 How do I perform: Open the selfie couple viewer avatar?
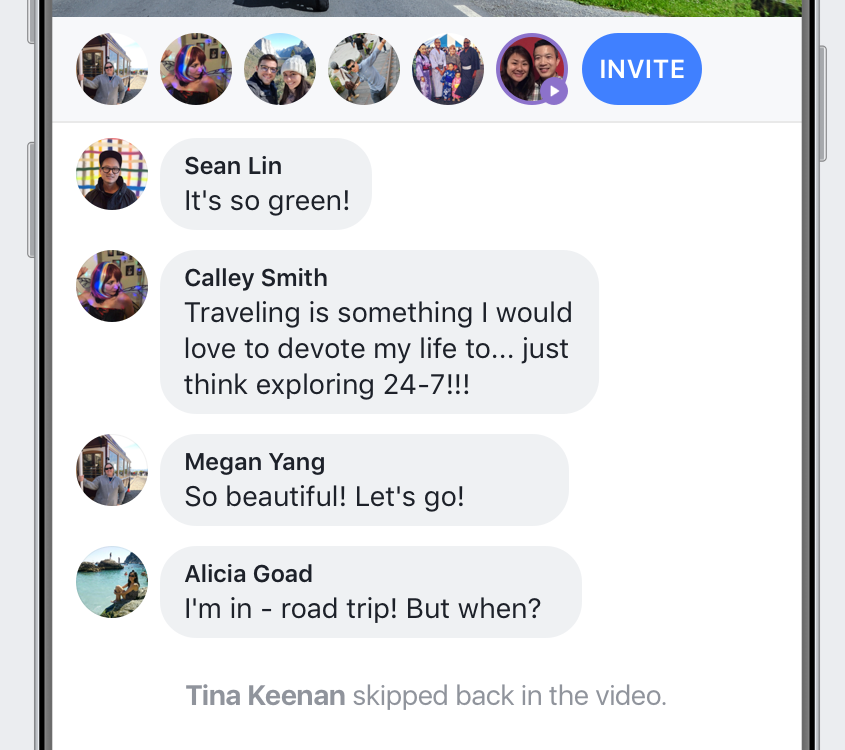click(280, 69)
